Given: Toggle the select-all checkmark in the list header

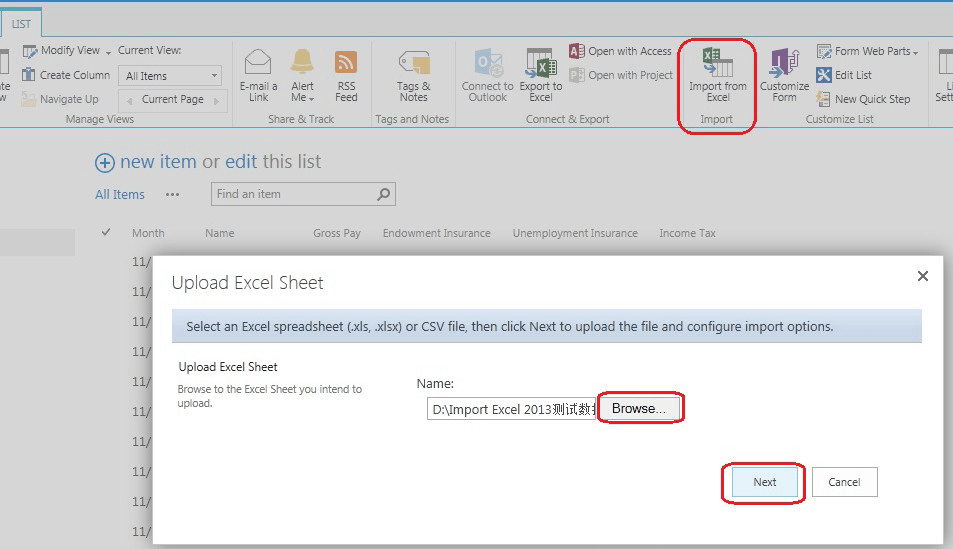Looking at the screenshot, I should coord(106,232).
